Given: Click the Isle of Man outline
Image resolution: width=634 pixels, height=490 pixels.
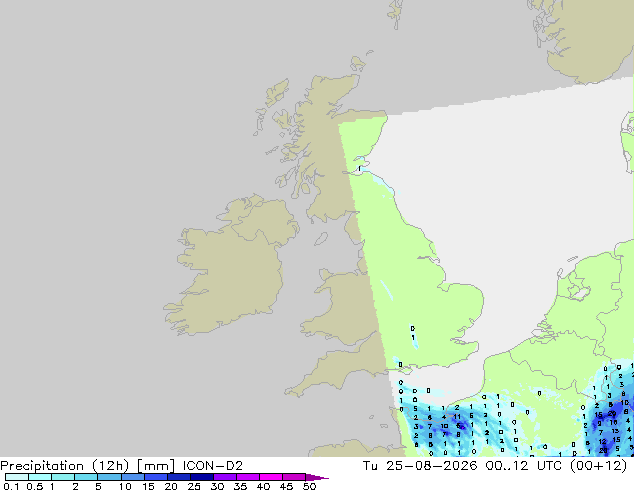Looking at the screenshot, I should point(321,239).
